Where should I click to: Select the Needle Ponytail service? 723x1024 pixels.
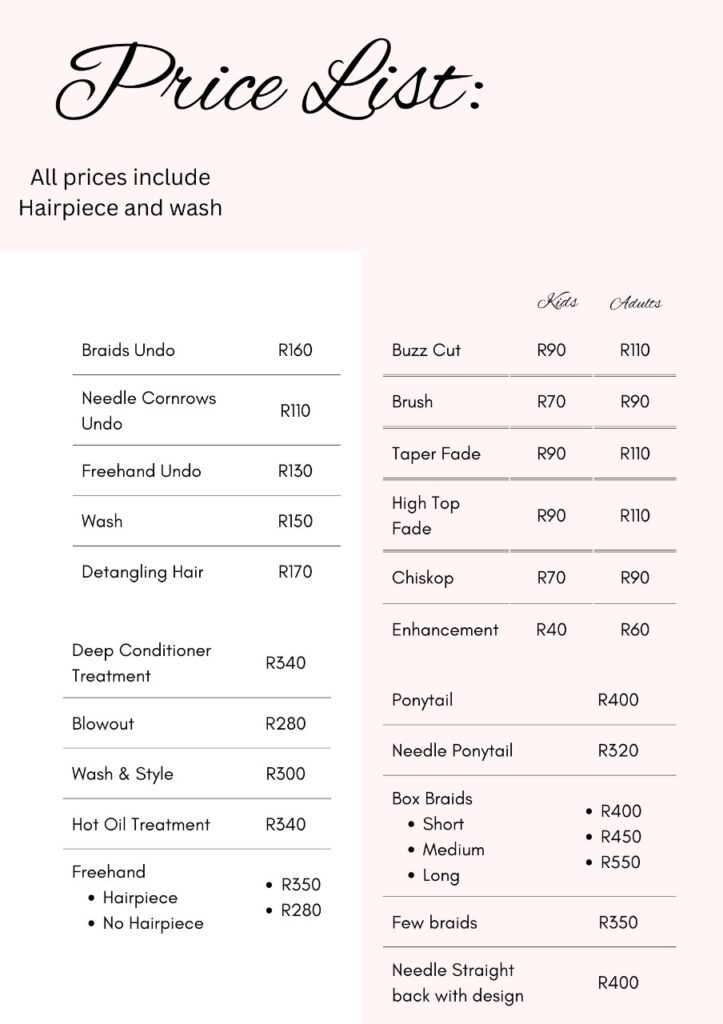point(452,751)
